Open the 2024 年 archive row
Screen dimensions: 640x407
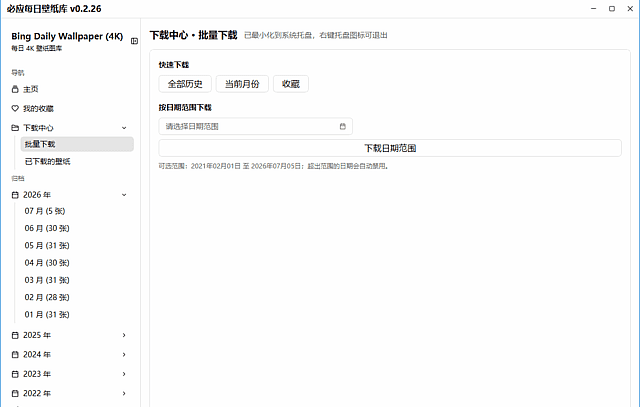click(71, 355)
